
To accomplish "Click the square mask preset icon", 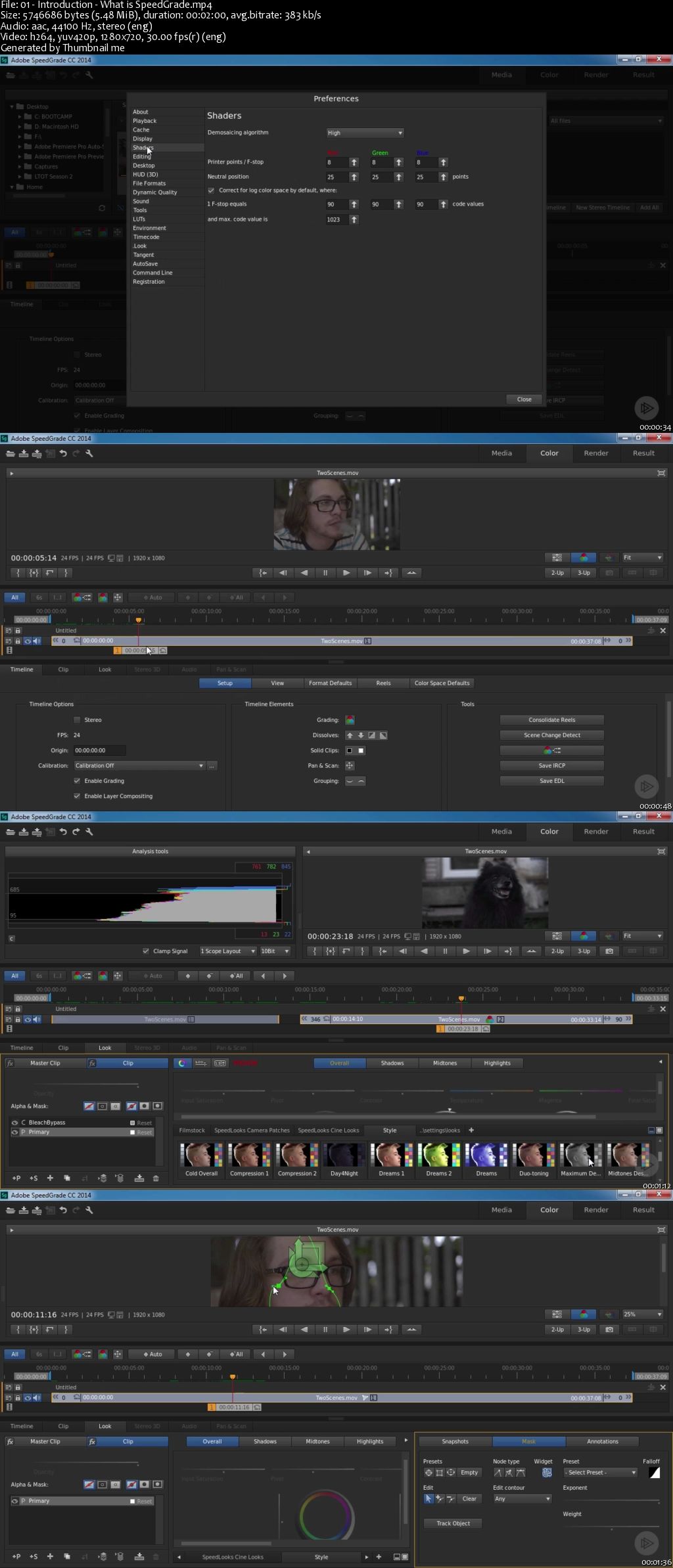I will click(x=440, y=1472).
